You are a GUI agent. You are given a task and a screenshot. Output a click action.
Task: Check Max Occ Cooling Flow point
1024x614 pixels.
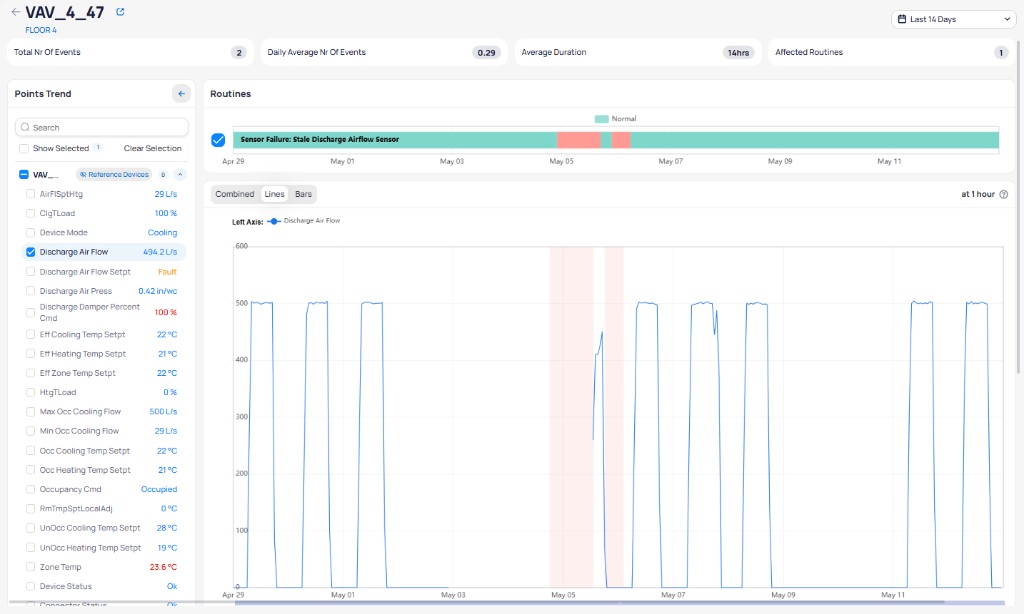(30, 412)
